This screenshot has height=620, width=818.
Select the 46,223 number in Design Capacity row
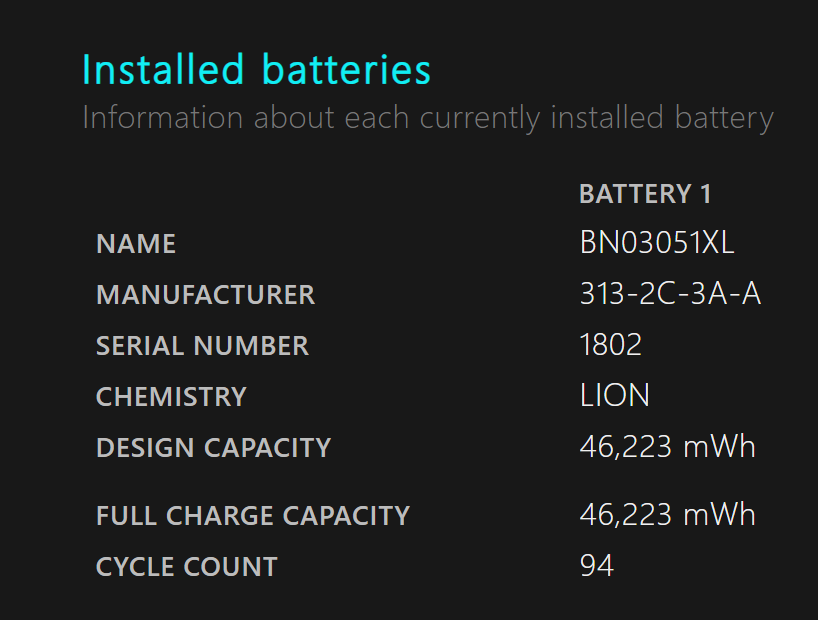625,447
